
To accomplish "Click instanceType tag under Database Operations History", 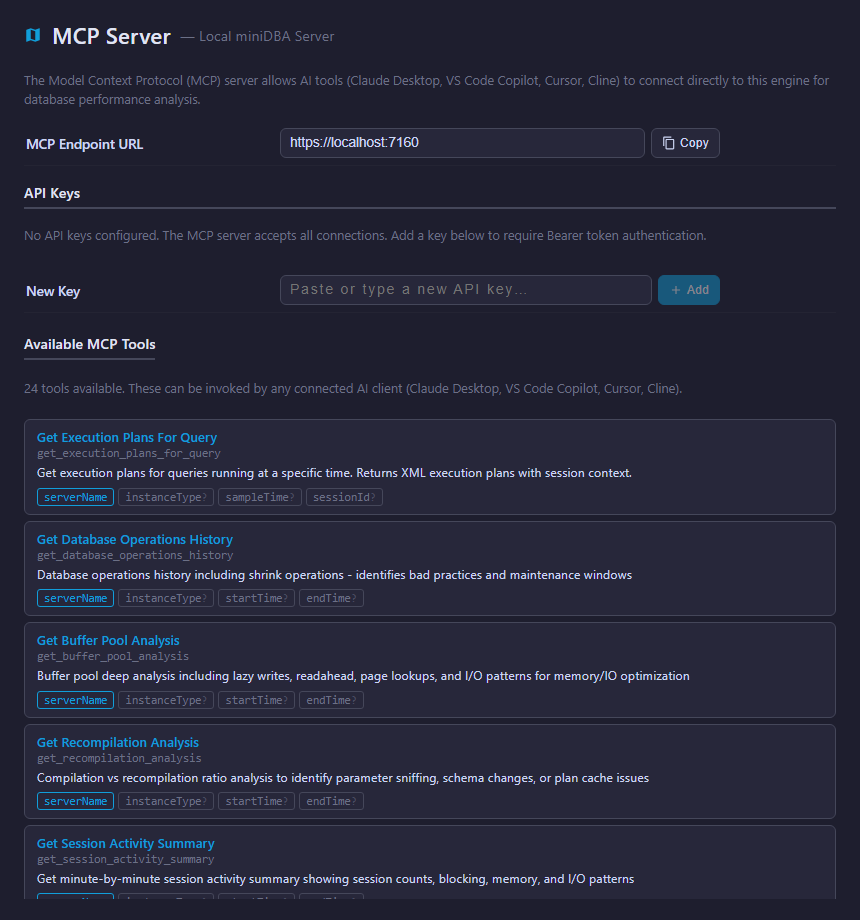I will pyautogui.click(x=166, y=598).
